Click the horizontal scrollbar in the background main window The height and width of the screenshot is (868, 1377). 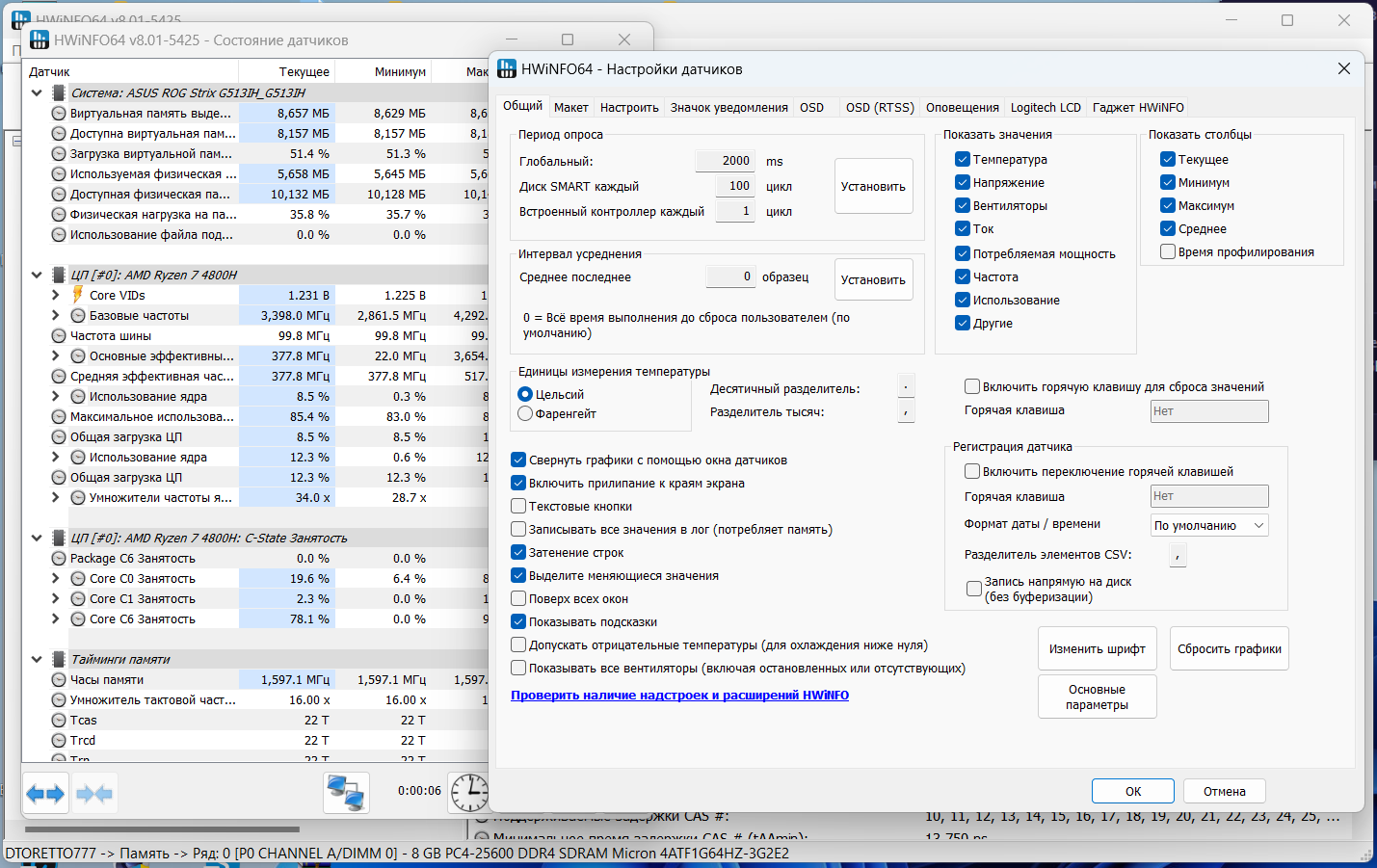pos(162,829)
